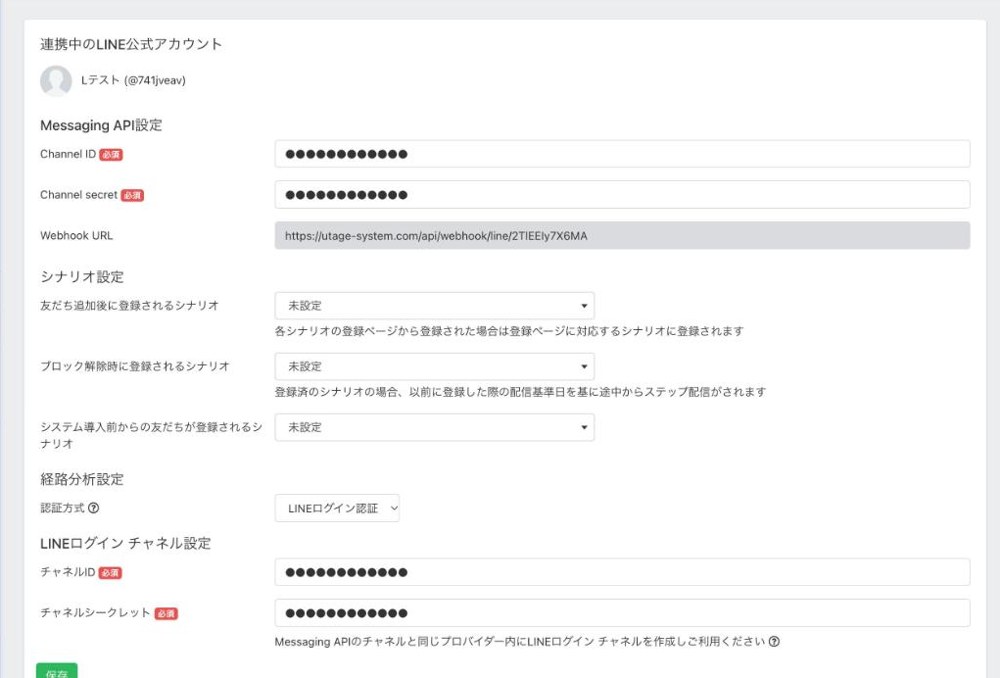Focus the Channel ID input field
The width and height of the screenshot is (1000, 678).
coord(622,154)
